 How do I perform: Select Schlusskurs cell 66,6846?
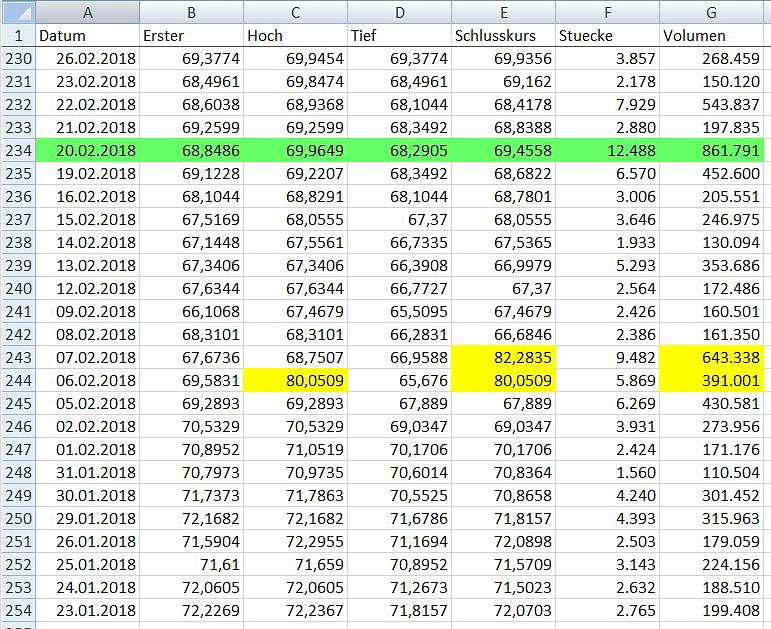[x=504, y=334]
